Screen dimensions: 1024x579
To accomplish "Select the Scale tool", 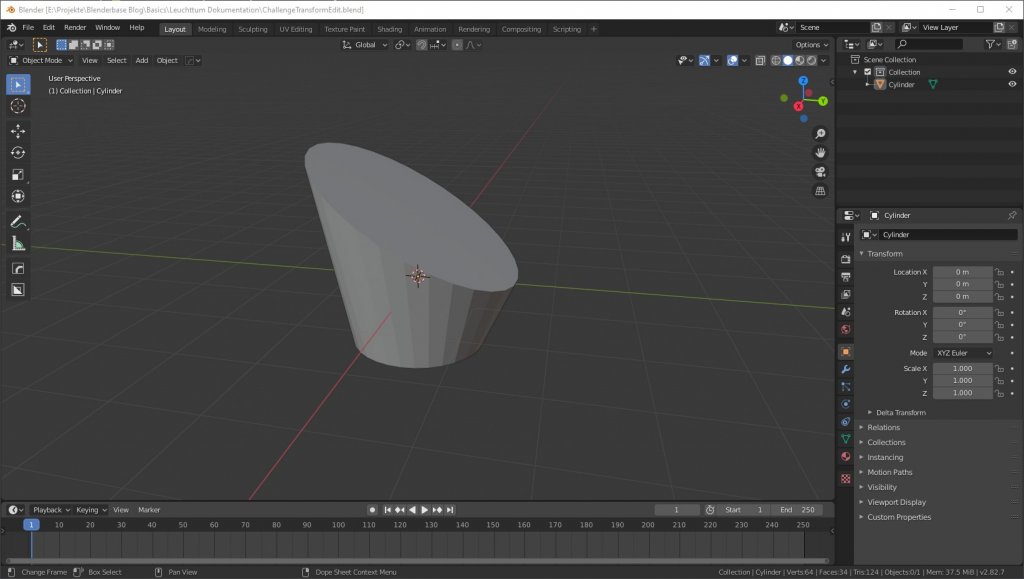I will click(x=18, y=175).
